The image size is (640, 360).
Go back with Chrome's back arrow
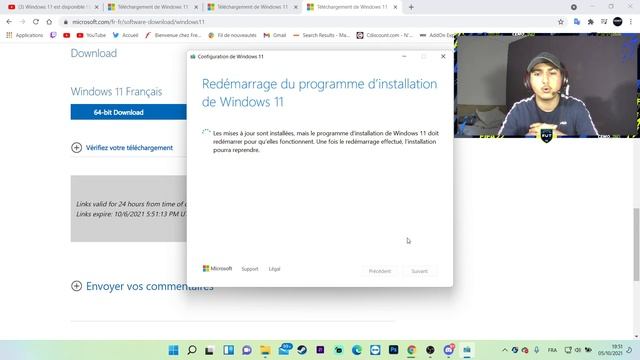[x=9, y=22]
